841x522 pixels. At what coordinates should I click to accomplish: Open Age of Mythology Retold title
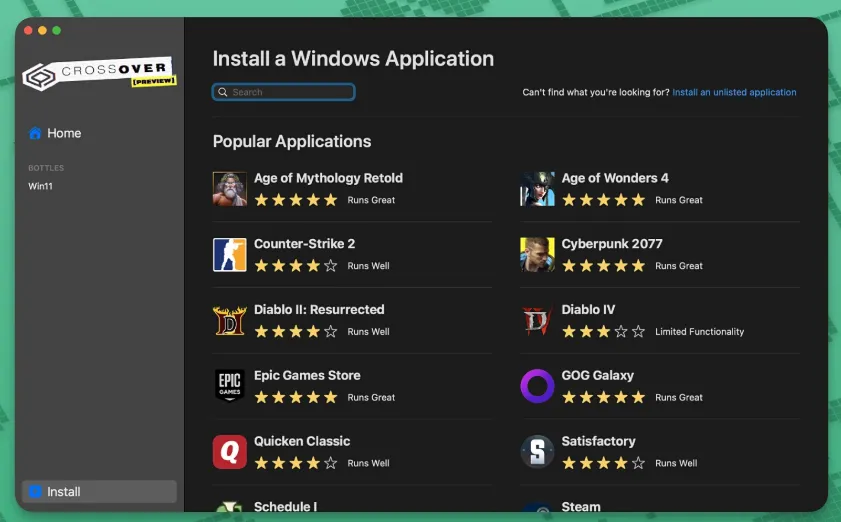(328, 178)
